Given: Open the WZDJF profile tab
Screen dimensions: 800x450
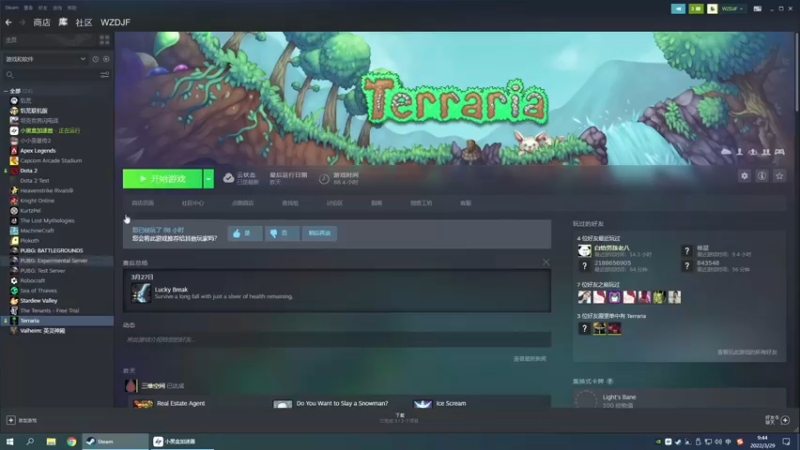Looking at the screenshot, I should click(x=115, y=22).
